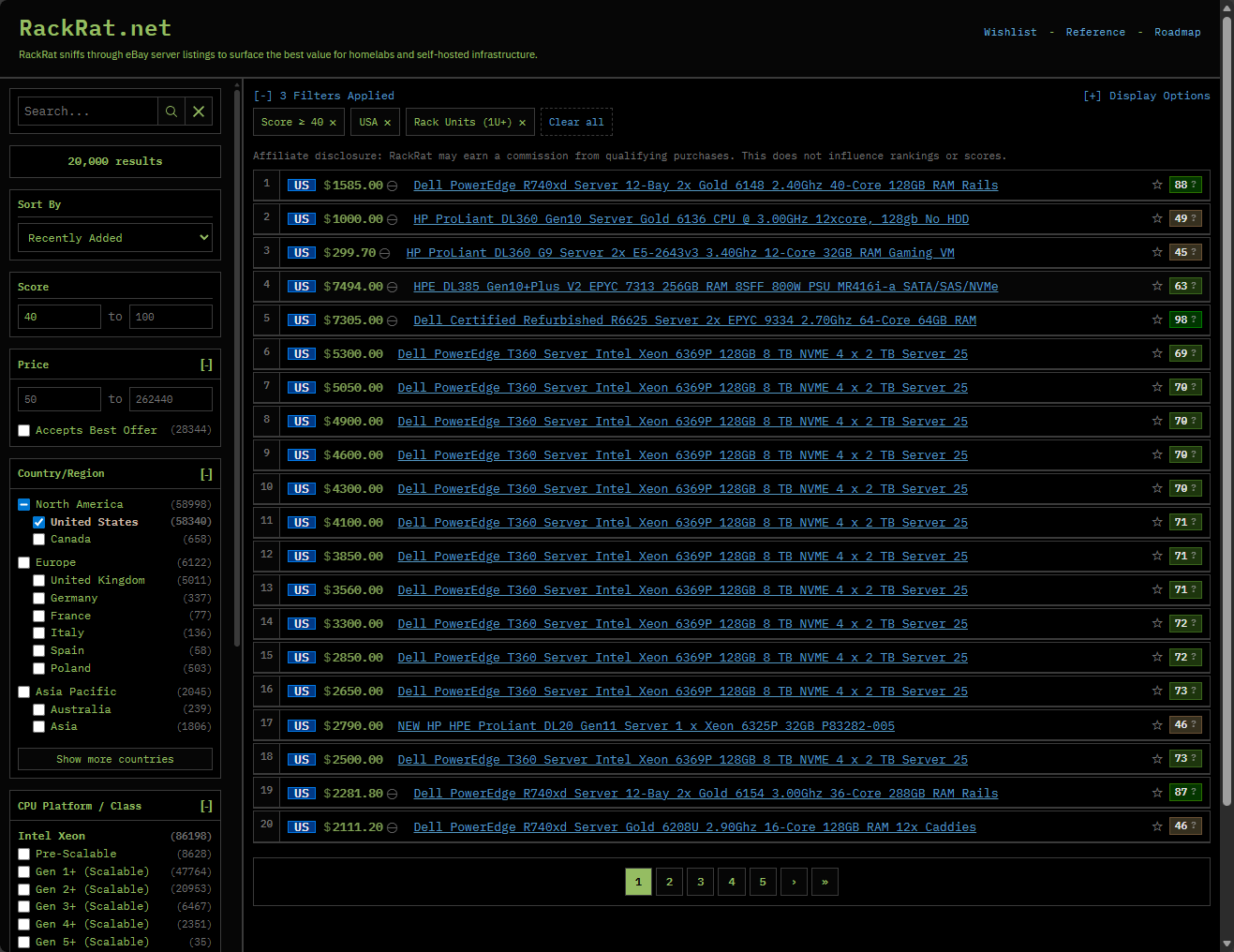The image size is (1234, 952).
Task: Click the circle icon beside the $2111.20 price
Action: [393, 827]
